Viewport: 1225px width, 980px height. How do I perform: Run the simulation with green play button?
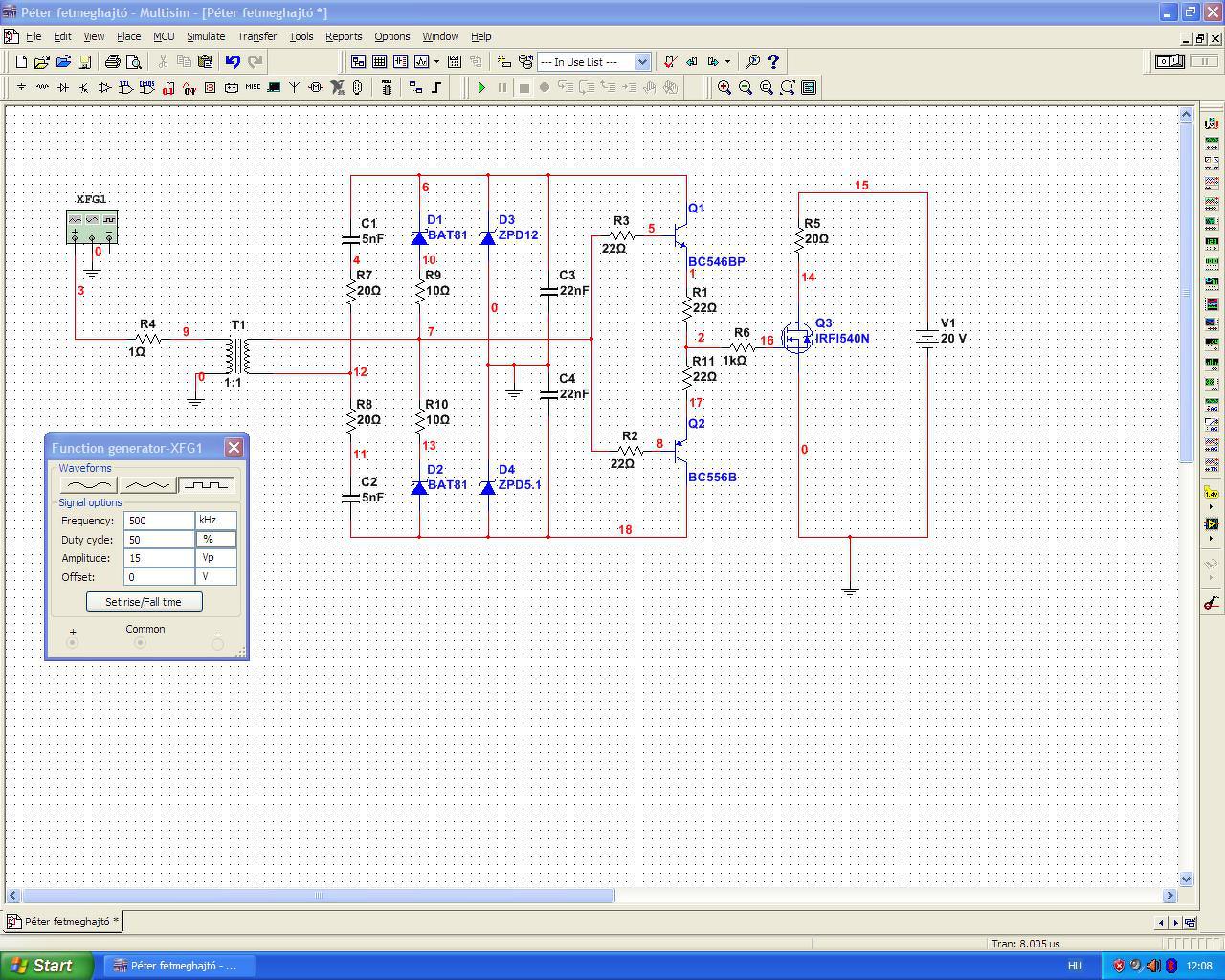[x=481, y=87]
